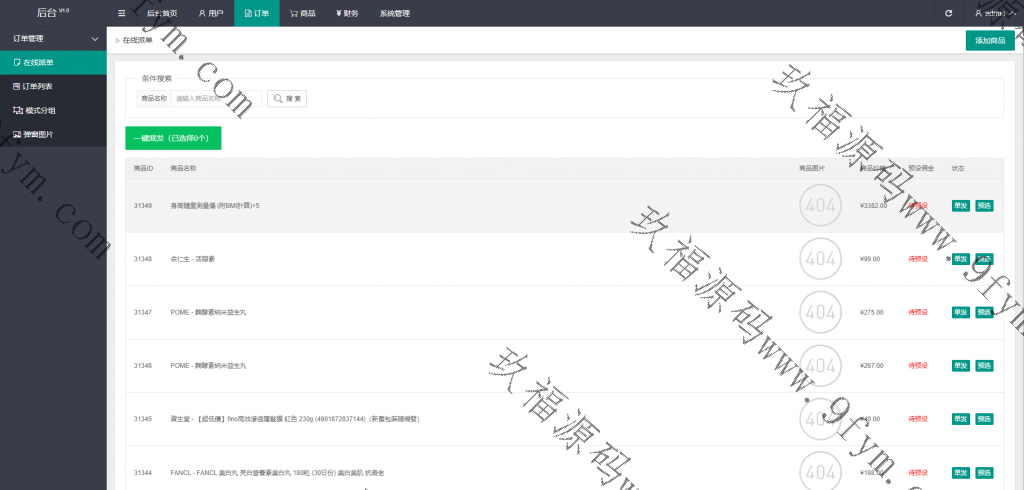The height and width of the screenshot is (490, 1024).
Task: Click 预选 for product 31347
Action: point(984,312)
